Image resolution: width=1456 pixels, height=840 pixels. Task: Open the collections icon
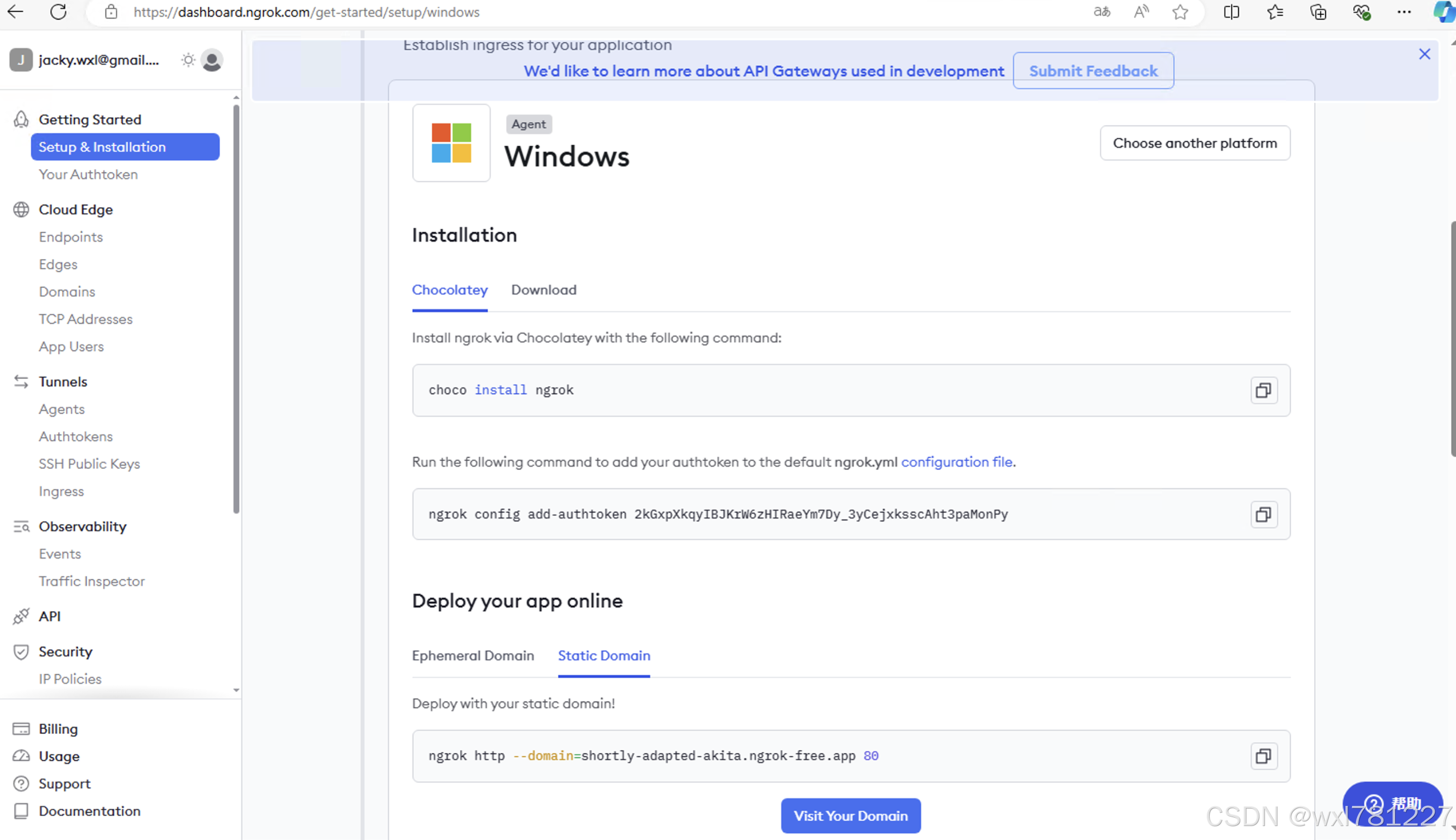1318,12
